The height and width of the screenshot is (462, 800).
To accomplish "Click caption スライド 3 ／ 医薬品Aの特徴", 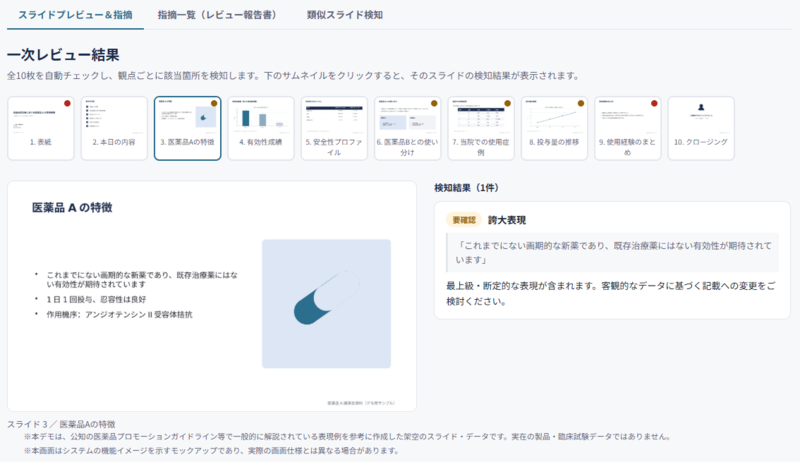I will tap(61, 424).
